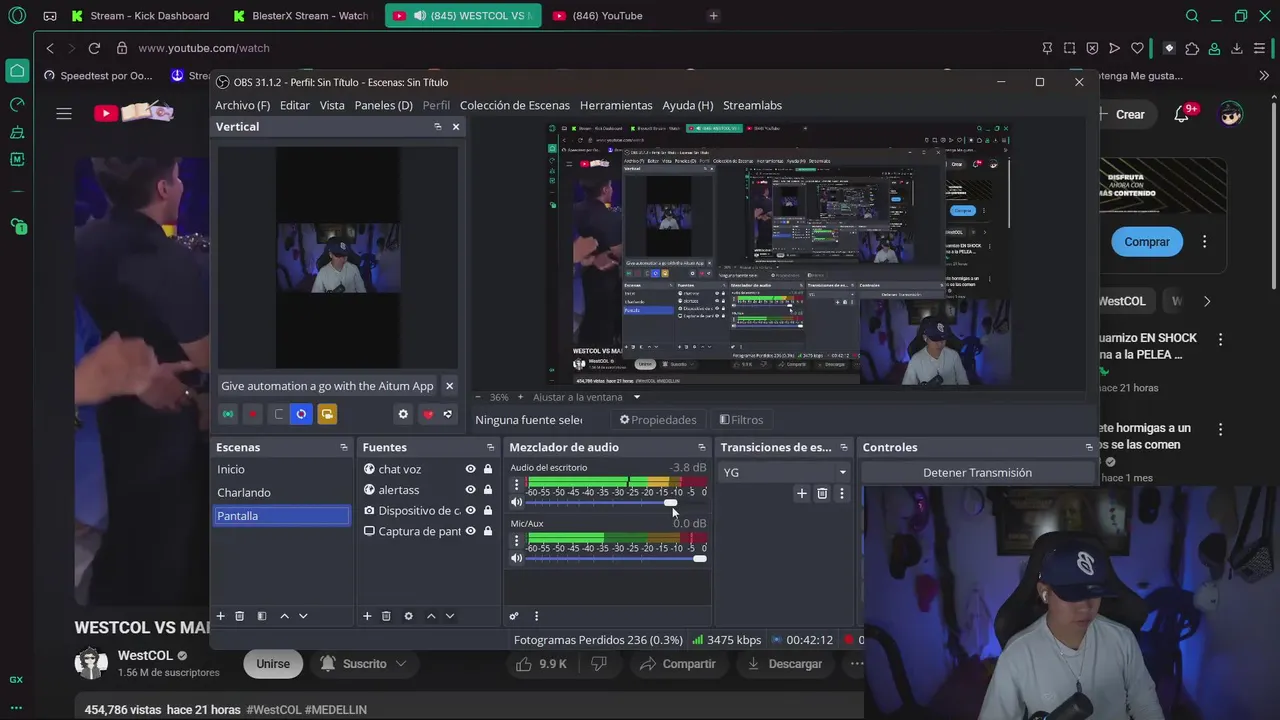The height and width of the screenshot is (720, 1280).
Task: Adjust Audio del escritorio volume slider
Action: 670,502
